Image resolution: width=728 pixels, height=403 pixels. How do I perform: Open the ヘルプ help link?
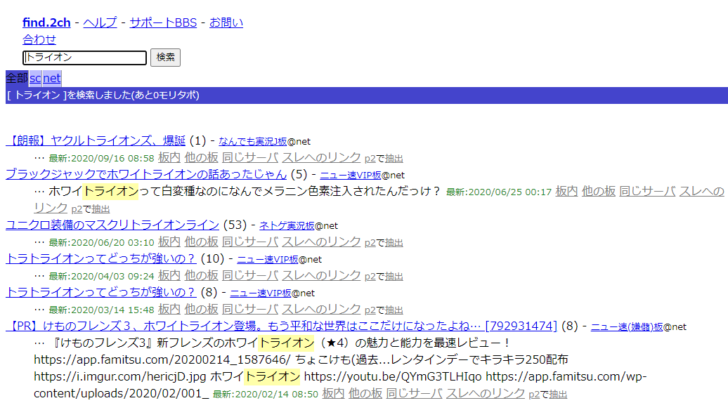point(100,22)
